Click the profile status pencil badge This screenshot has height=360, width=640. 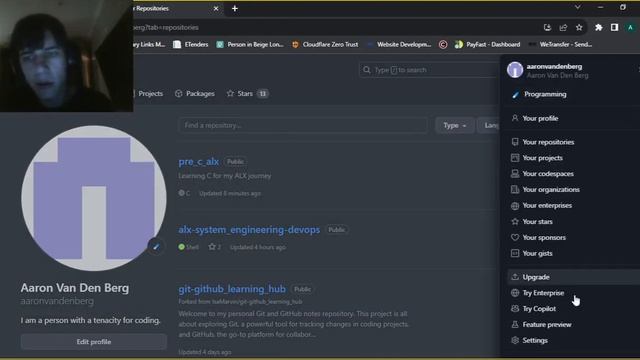156,247
